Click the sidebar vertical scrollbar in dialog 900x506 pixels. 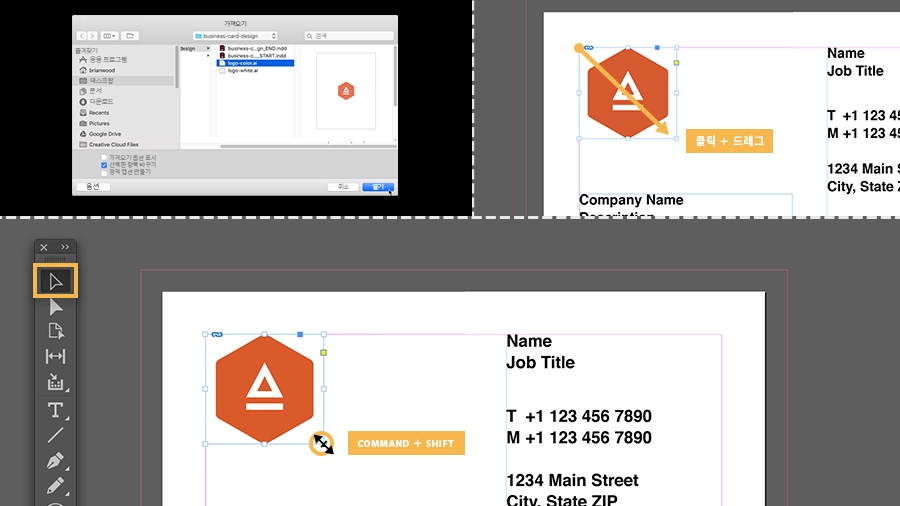177,67
